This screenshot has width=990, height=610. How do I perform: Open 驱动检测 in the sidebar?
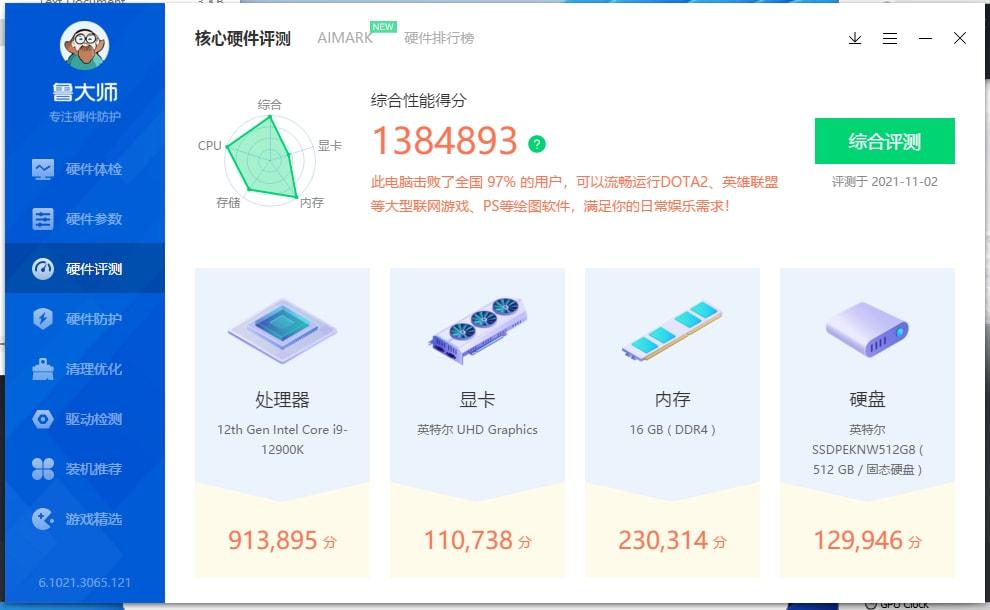click(85, 419)
